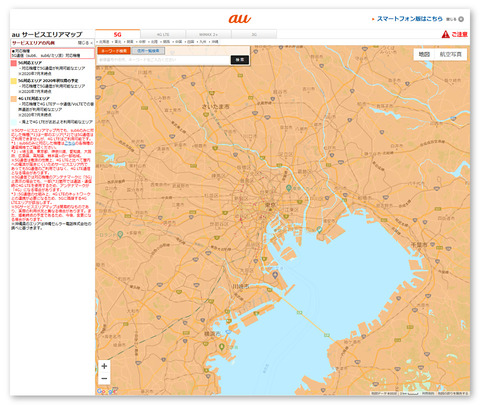
Task: Open the WiMAX 2+ tab
Action: point(208,34)
